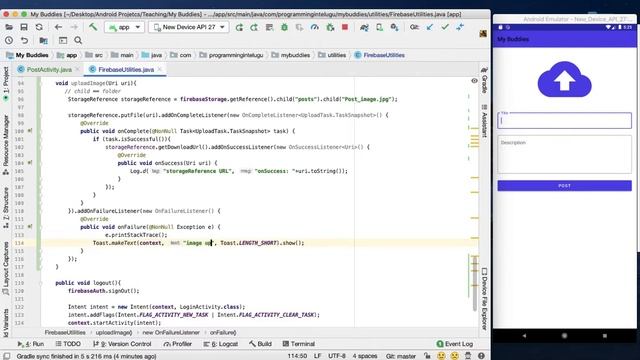The height and width of the screenshot is (360, 640).
Task: Change the UTF-8 file encoding in status bar
Action: [x=337, y=356]
